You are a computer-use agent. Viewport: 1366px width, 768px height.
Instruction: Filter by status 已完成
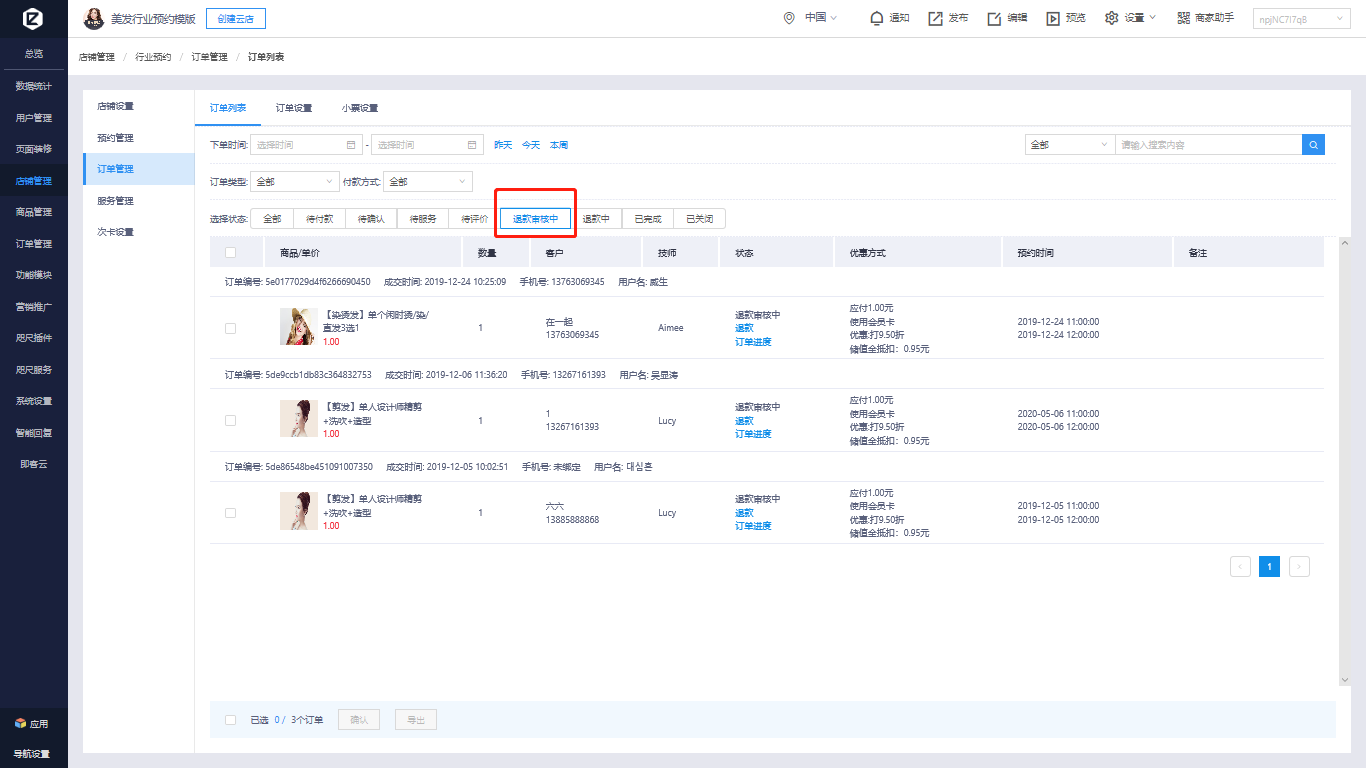pos(648,219)
